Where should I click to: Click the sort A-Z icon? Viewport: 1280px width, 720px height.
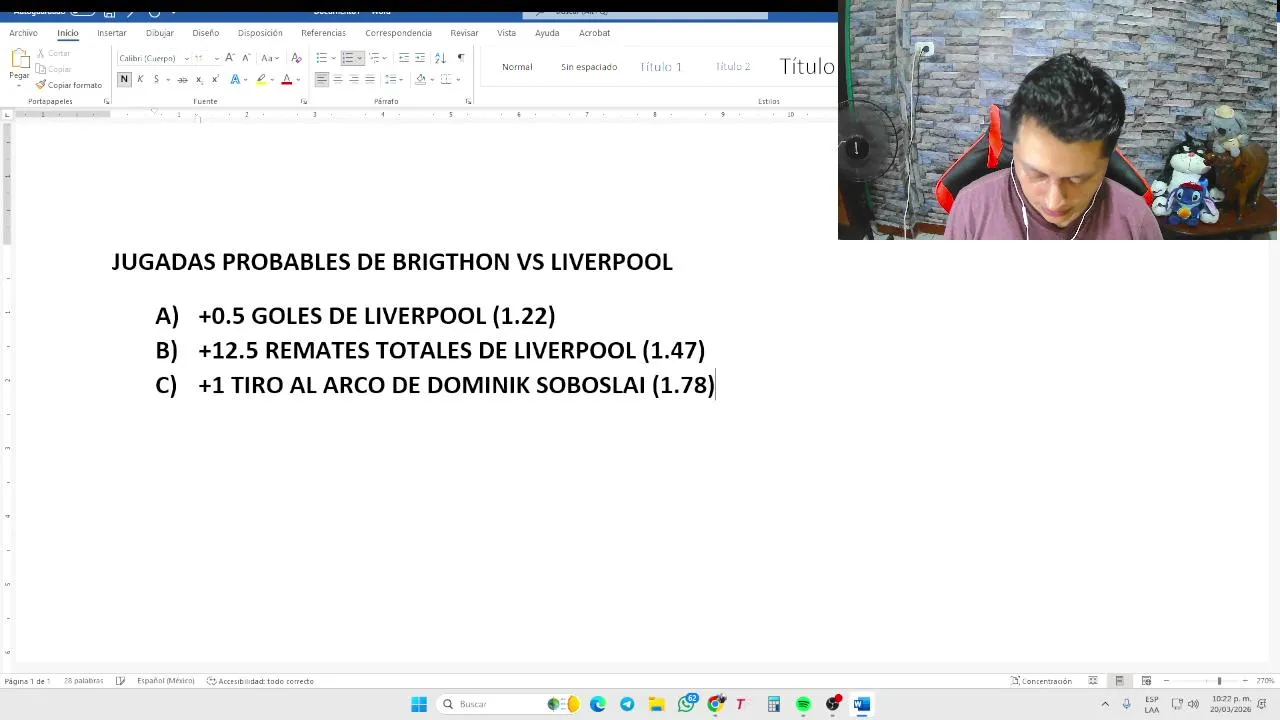[x=440, y=58]
